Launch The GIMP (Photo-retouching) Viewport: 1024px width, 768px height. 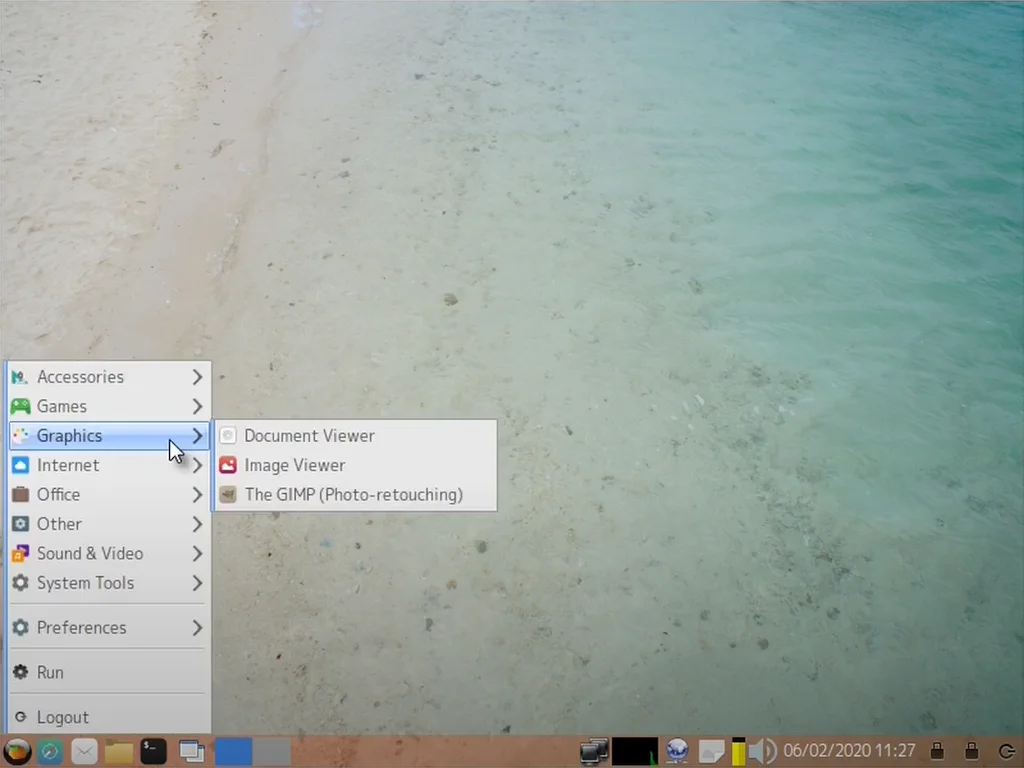(x=353, y=495)
